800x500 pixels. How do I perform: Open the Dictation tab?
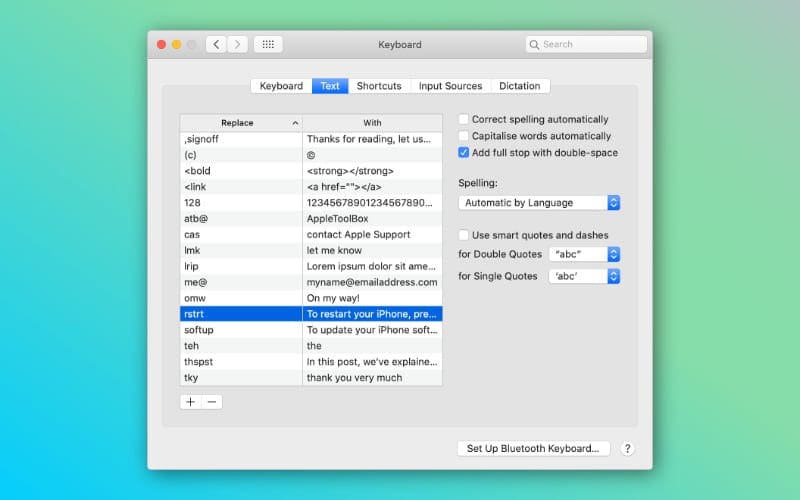(520, 86)
